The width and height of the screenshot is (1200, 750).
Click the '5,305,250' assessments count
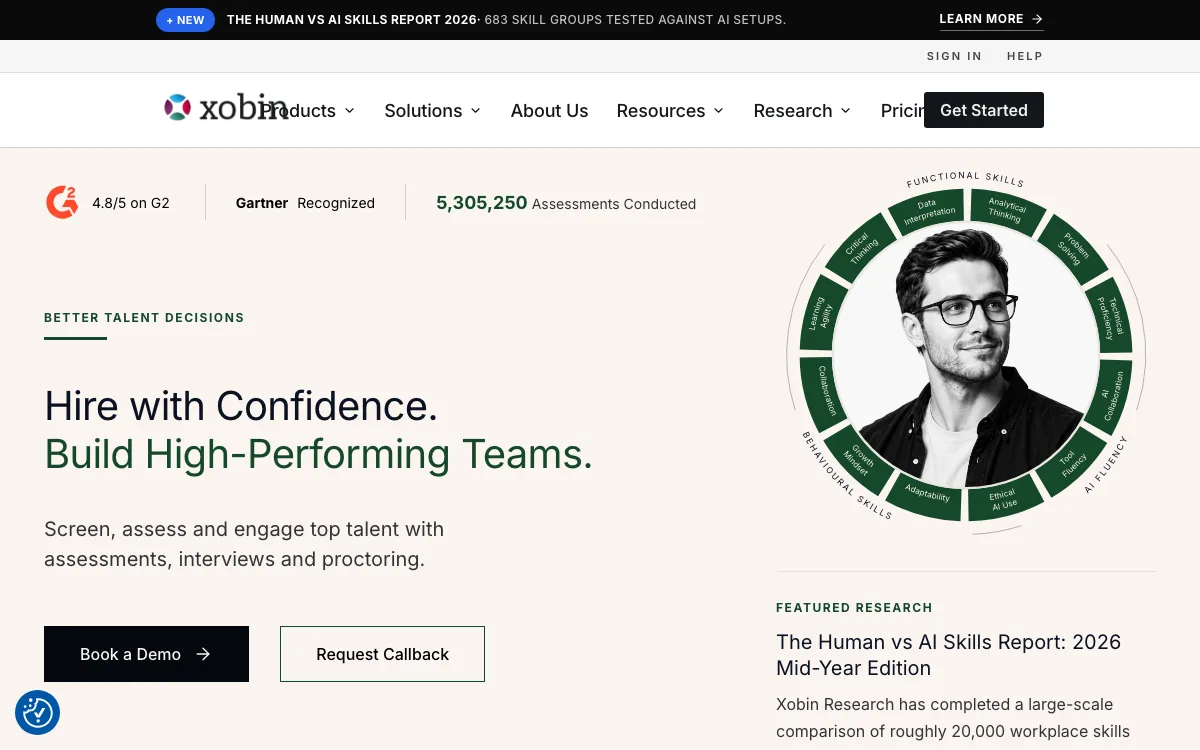481,203
